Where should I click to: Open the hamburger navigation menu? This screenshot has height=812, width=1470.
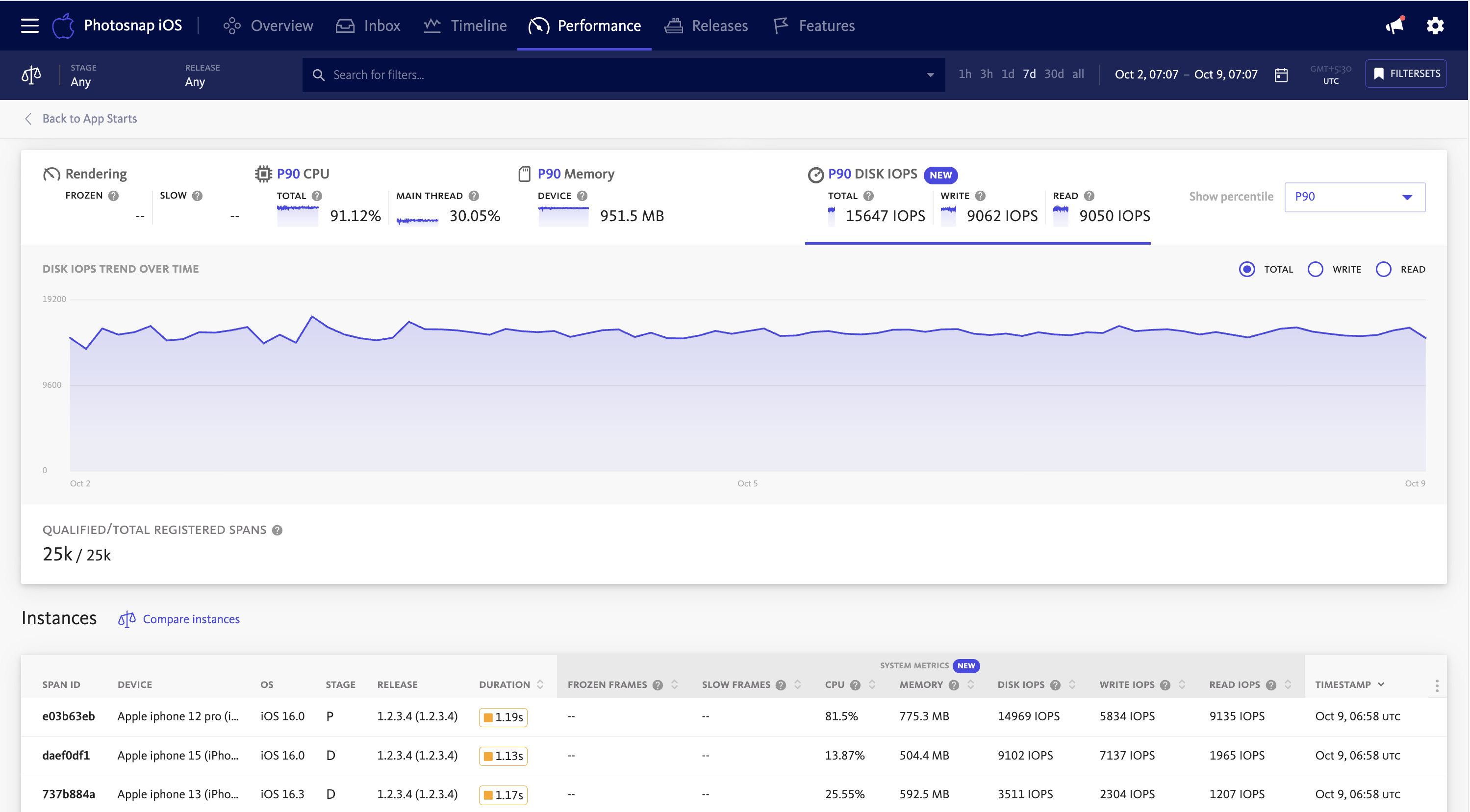30,25
